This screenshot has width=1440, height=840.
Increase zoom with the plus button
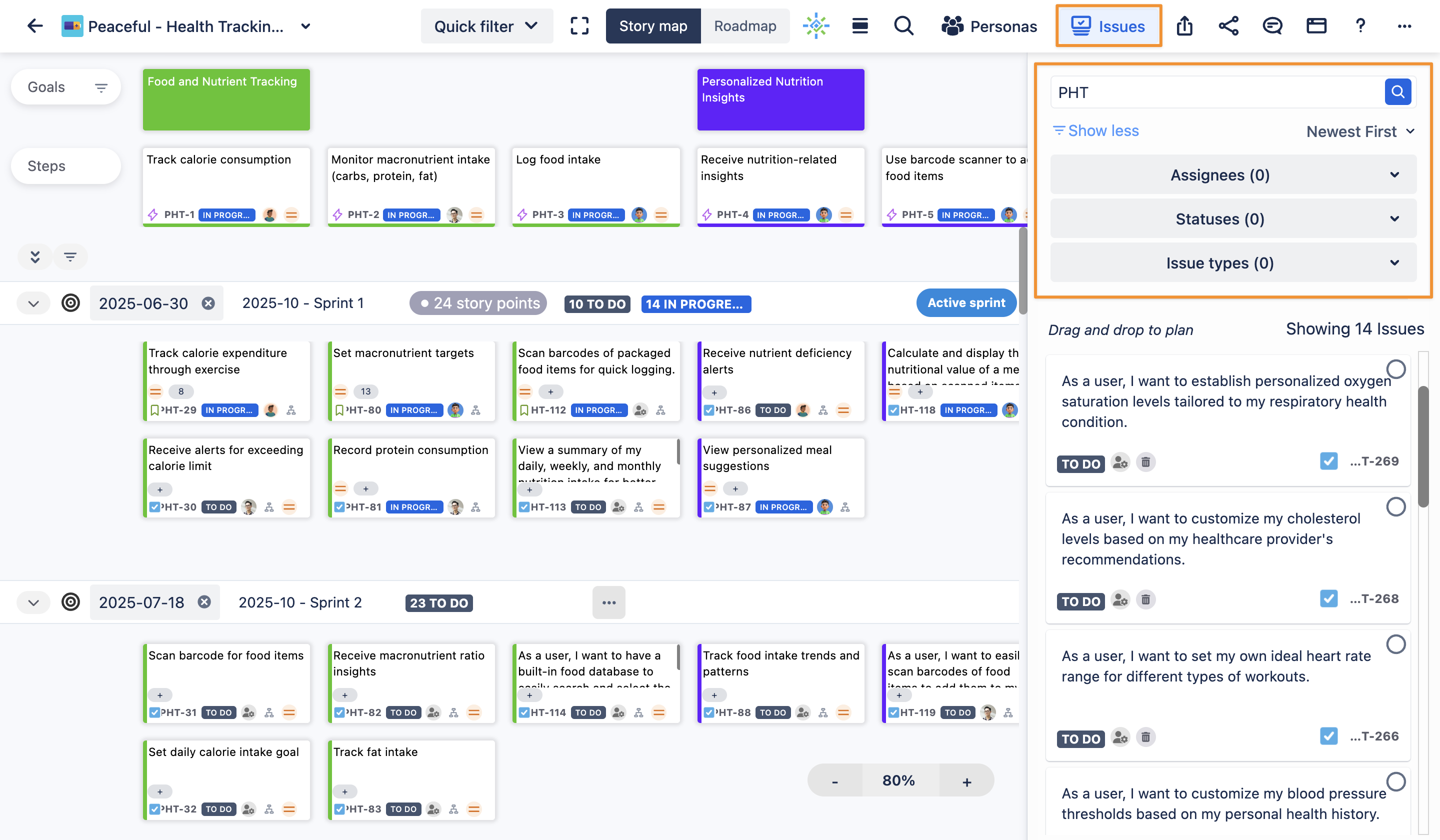pos(966,781)
